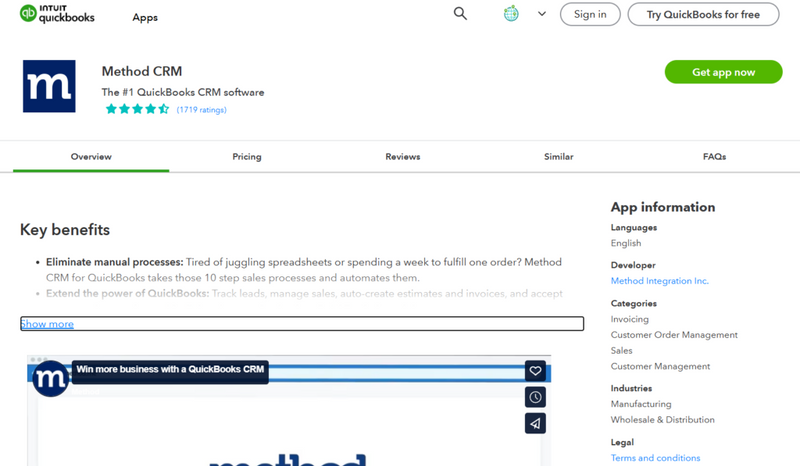The image size is (800, 466).
Task: Click the video share paper-plane icon
Action: [x=535, y=423]
